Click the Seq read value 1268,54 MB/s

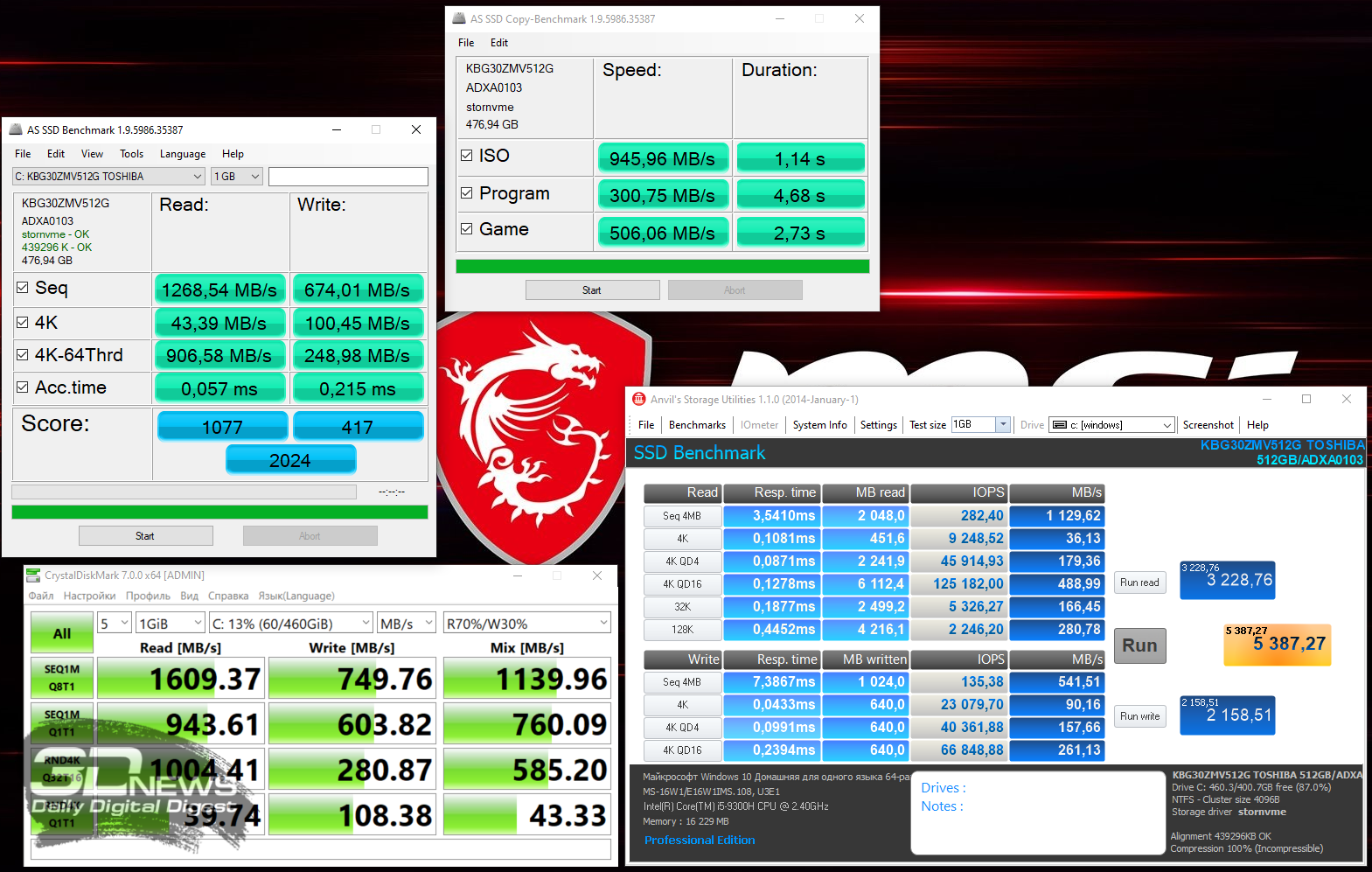click(x=219, y=290)
